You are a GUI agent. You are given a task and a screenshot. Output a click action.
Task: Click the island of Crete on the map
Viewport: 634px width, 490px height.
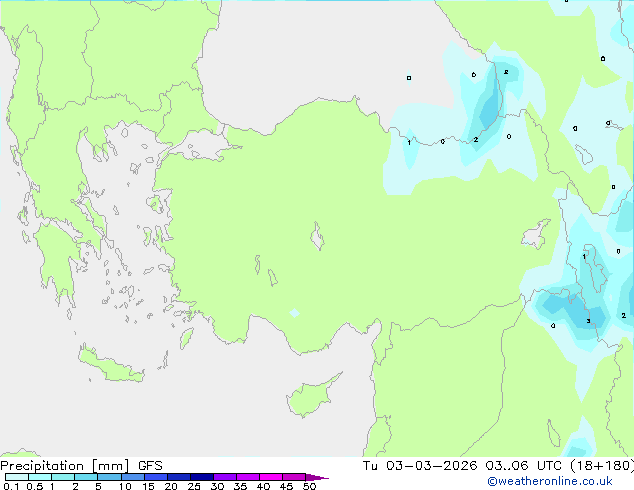(x=111, y=366)
